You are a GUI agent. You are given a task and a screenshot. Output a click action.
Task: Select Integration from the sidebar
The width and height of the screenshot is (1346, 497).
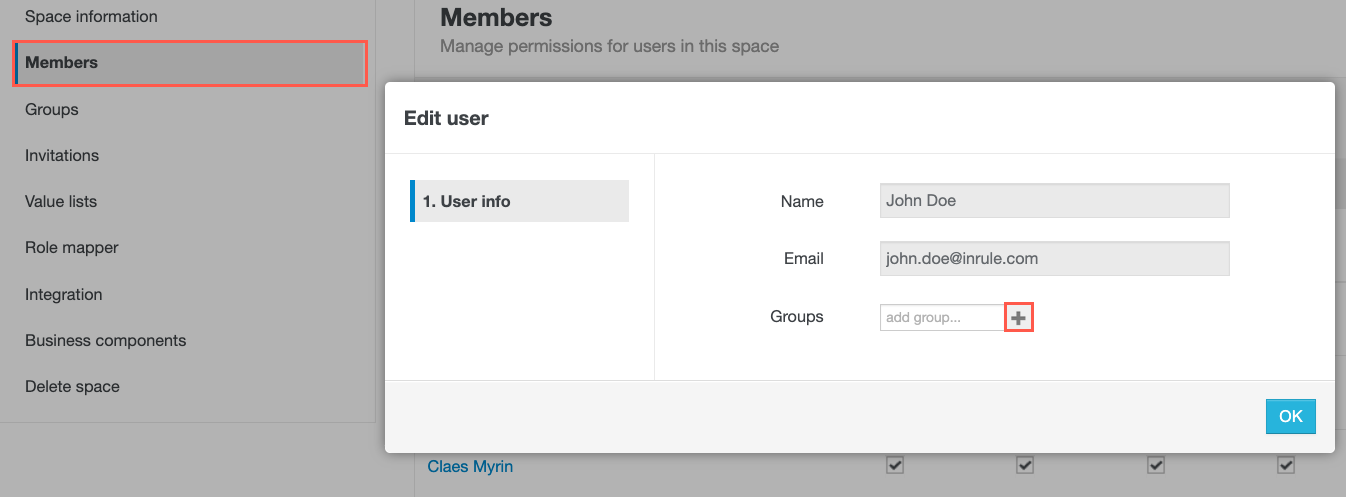tap(64, 294)
